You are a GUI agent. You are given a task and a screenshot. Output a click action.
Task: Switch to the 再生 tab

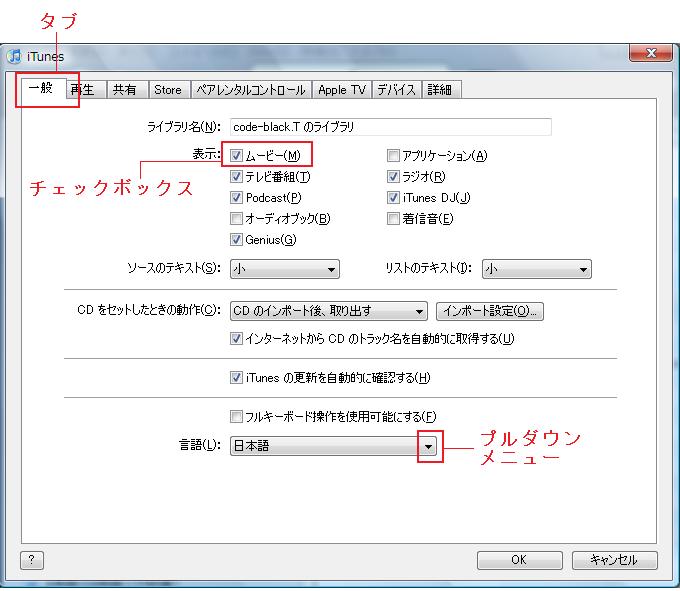(x=86, y=90)
